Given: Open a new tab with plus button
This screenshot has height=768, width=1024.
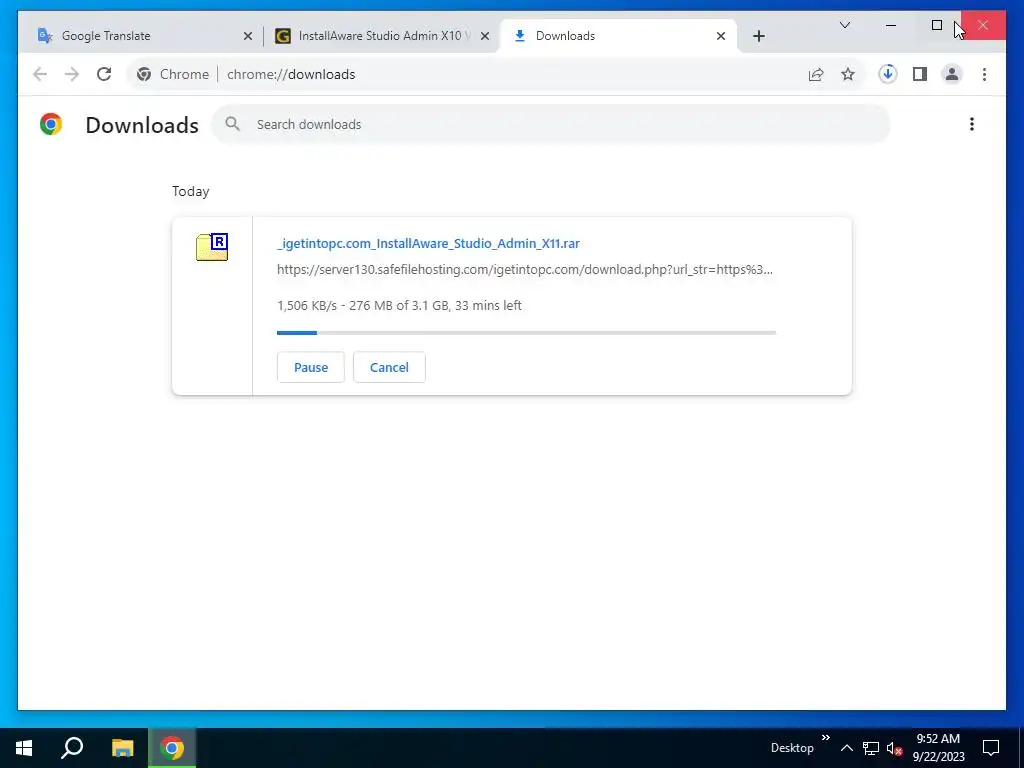Looking at the screenshot, I should [758, 37].
